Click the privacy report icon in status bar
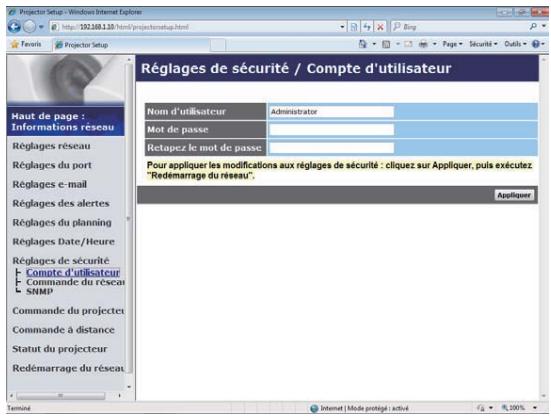The width and height of the screenshot is (551, 418). [481, 408]
